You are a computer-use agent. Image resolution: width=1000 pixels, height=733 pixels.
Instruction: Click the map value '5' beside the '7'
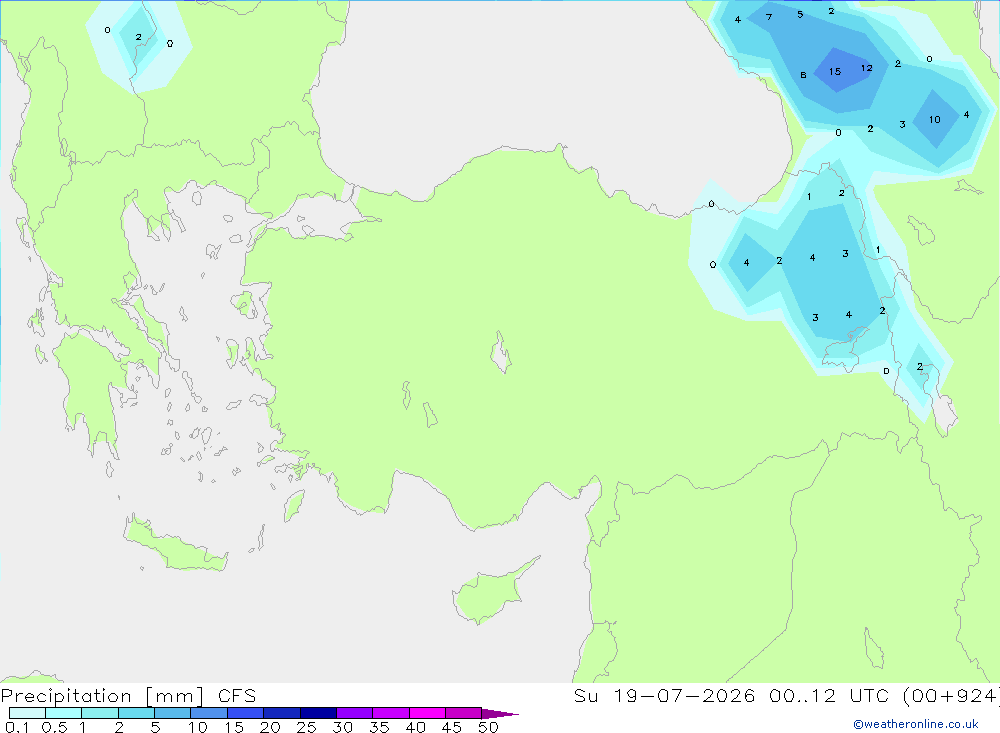pyautogui.click(x=800, y=14)
